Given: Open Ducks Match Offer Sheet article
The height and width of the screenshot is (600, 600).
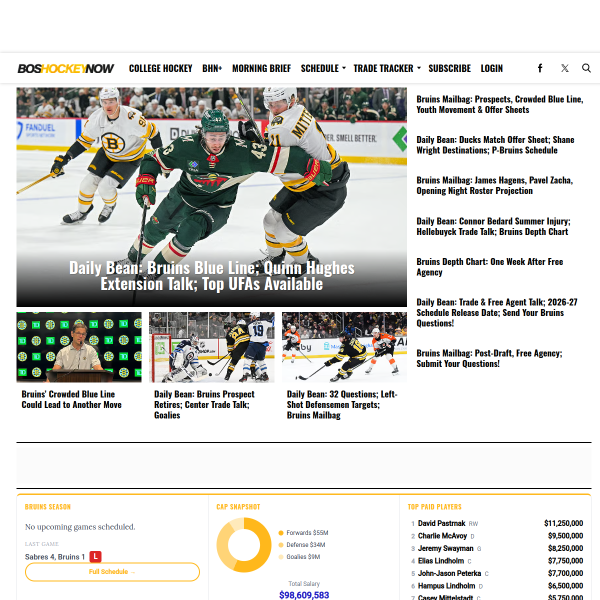Looking at the screenshot, I should coord(495,145).
